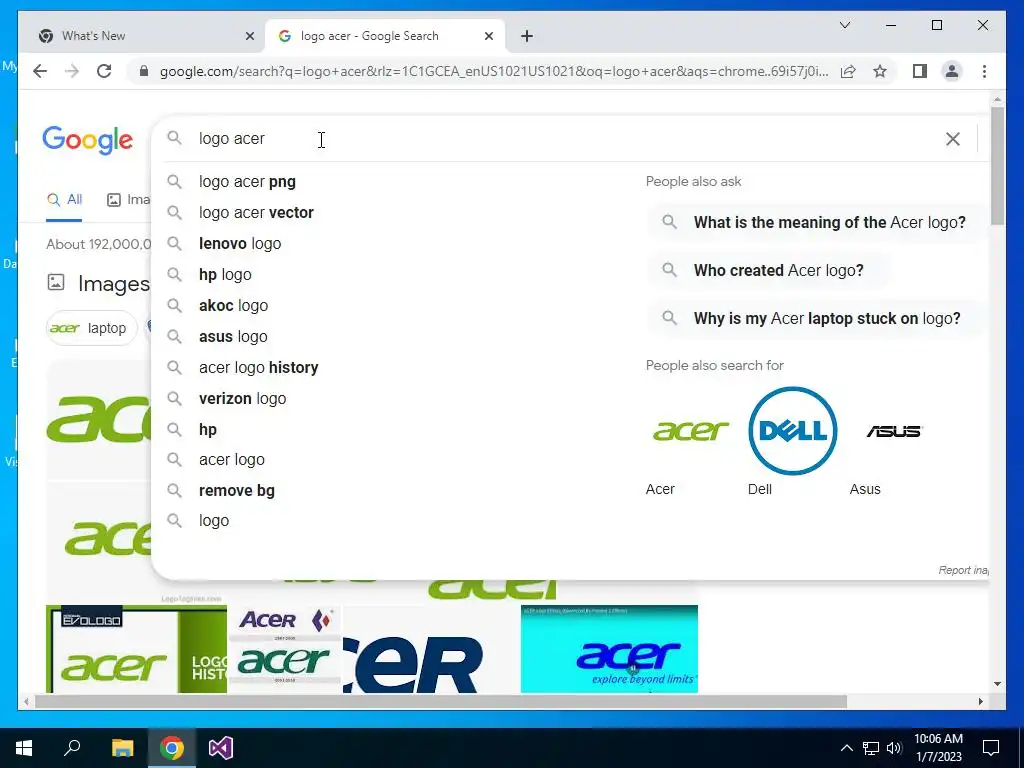Click the scroll down arrow
The width and height of the screenshot is (1024, 768).
(997, 684)
